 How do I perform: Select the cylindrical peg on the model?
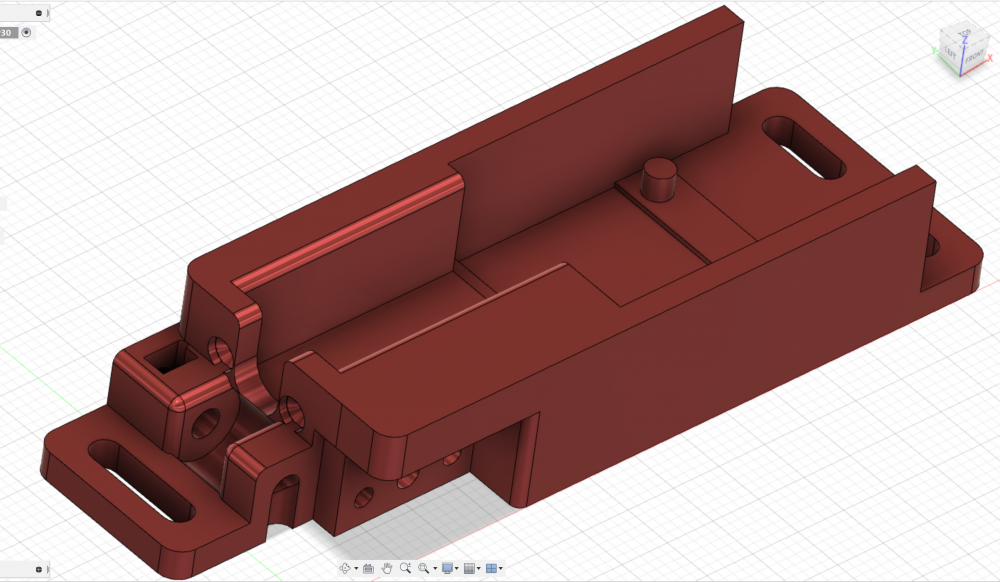[x=659, y=180]
